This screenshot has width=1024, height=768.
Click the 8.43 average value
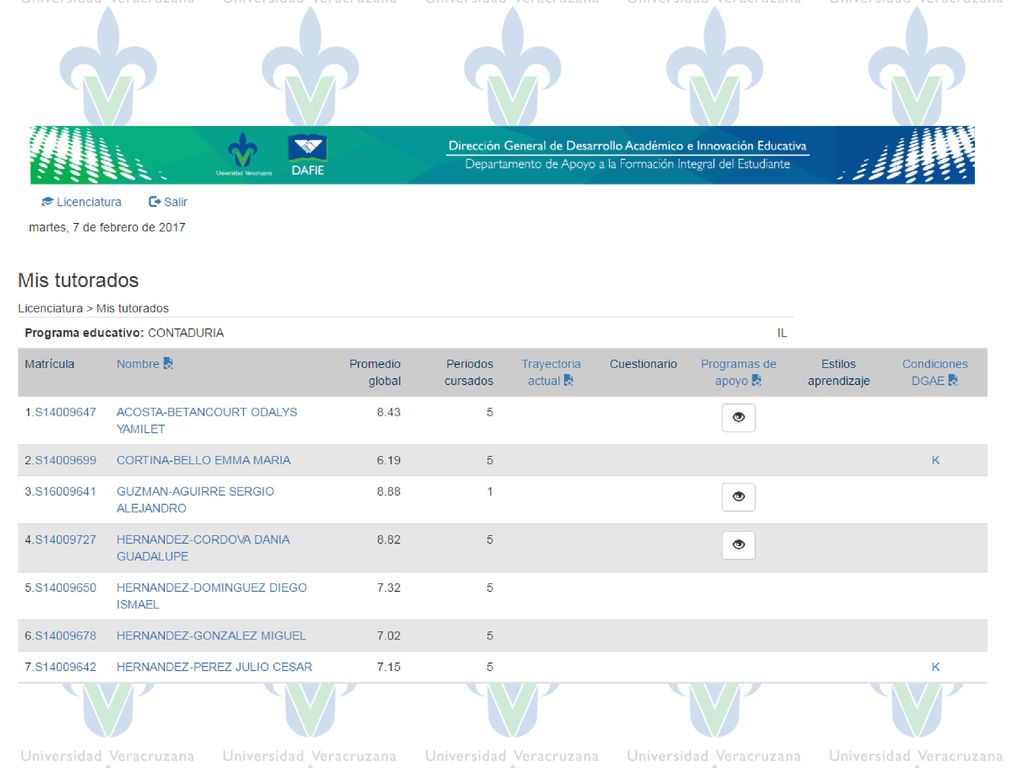click(389, 412)
